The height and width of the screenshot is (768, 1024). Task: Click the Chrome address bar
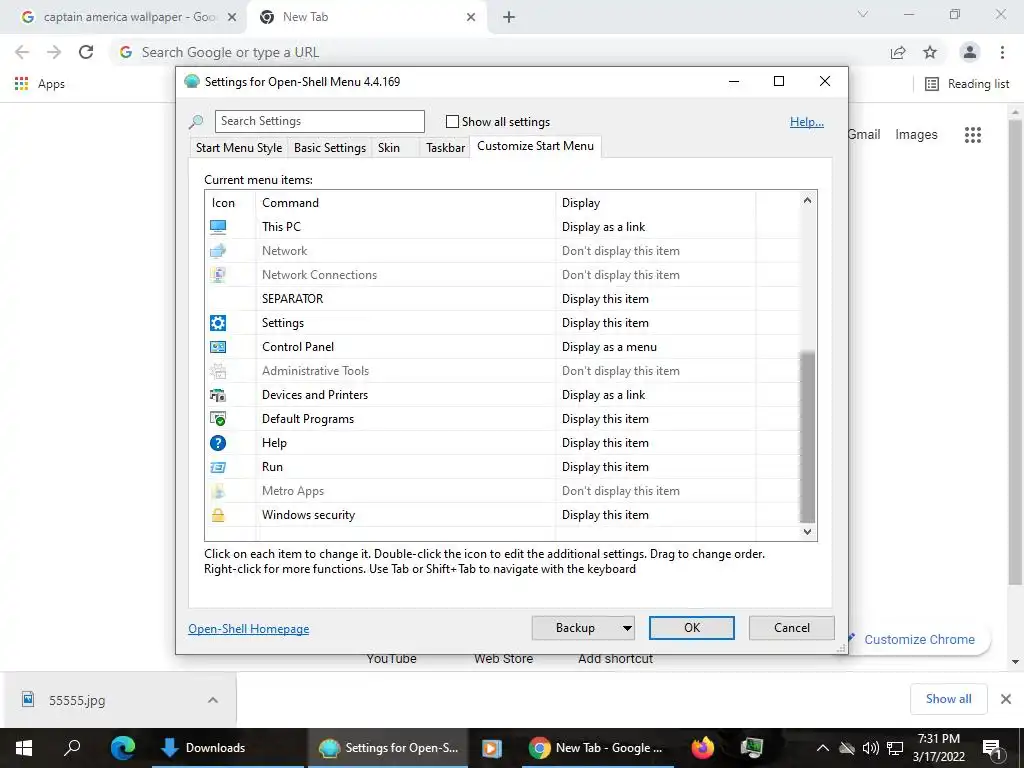(496, 52)
